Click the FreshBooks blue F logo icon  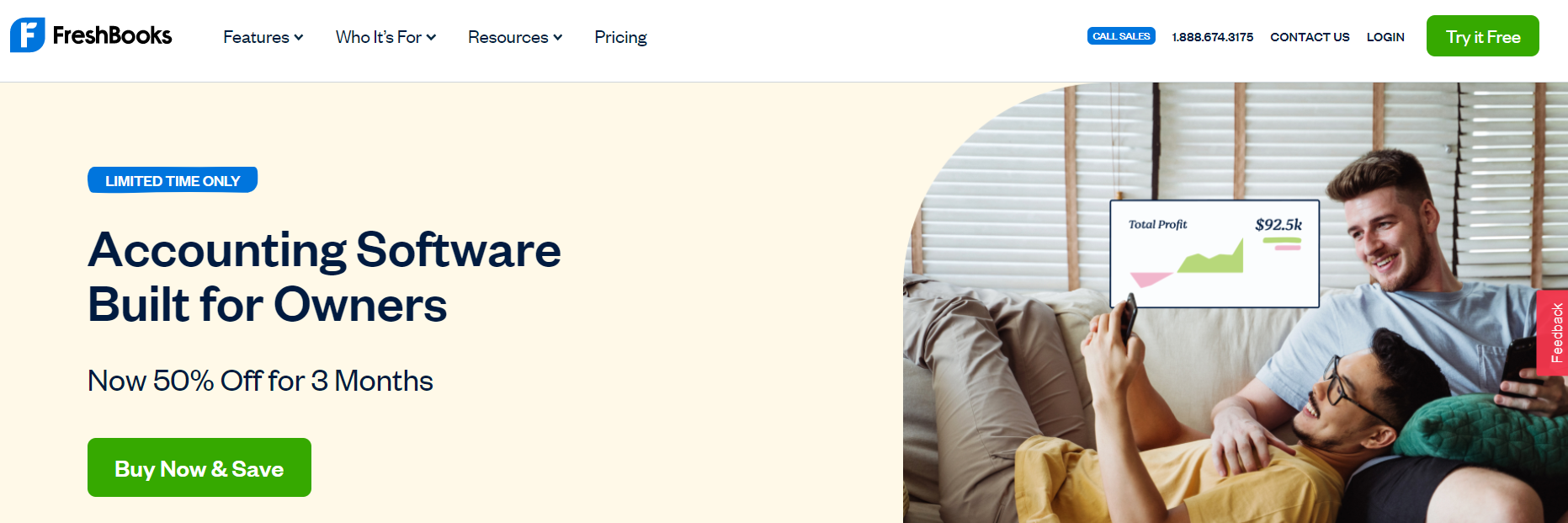click(27, 35)
